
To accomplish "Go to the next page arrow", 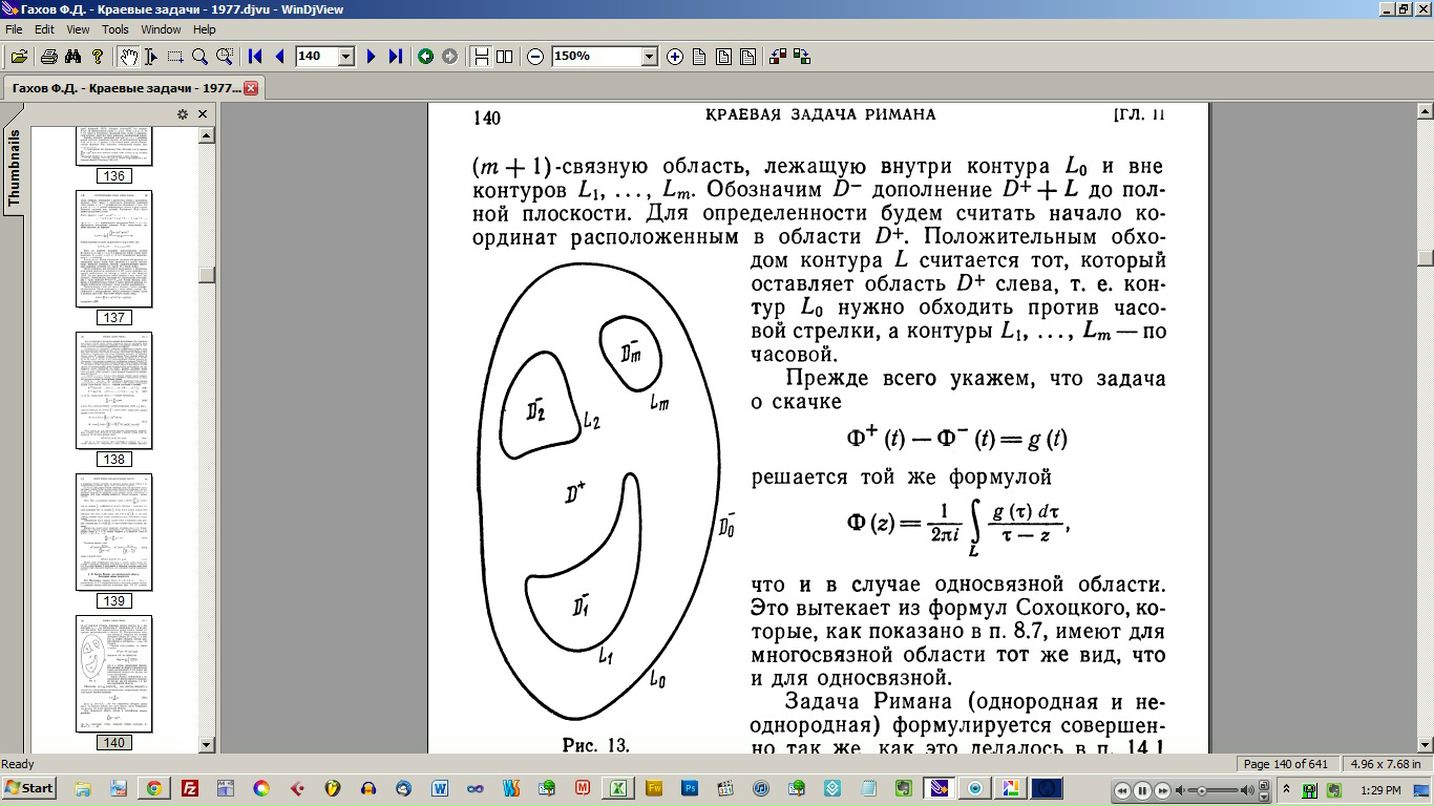I will pos(371,57).
